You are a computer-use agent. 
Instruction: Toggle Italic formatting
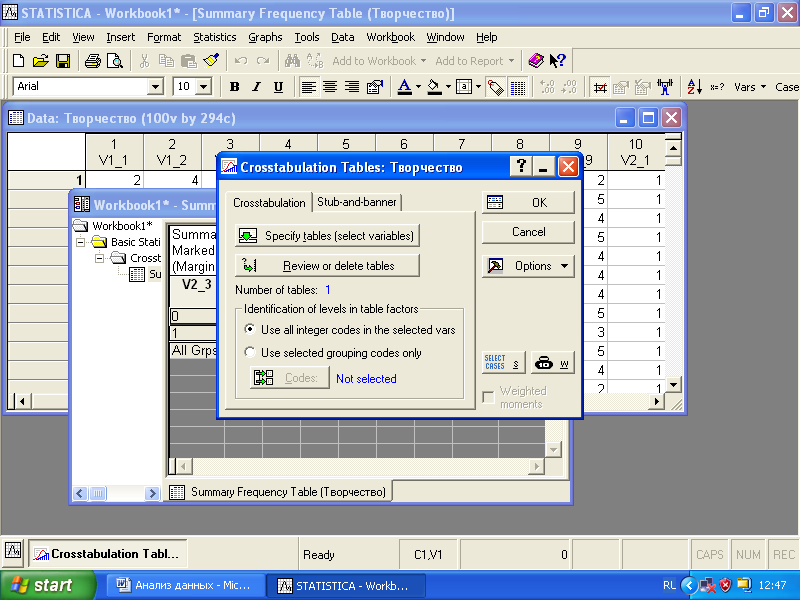tap(256, 87)
